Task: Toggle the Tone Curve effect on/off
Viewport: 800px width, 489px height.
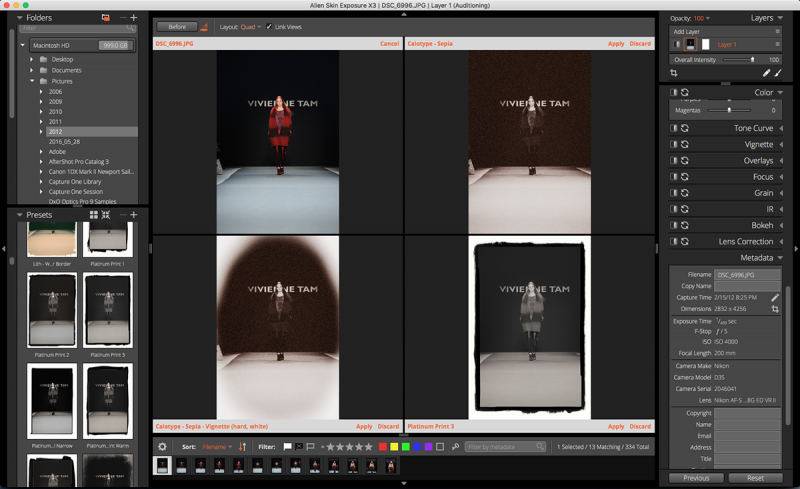Action: 673,128
